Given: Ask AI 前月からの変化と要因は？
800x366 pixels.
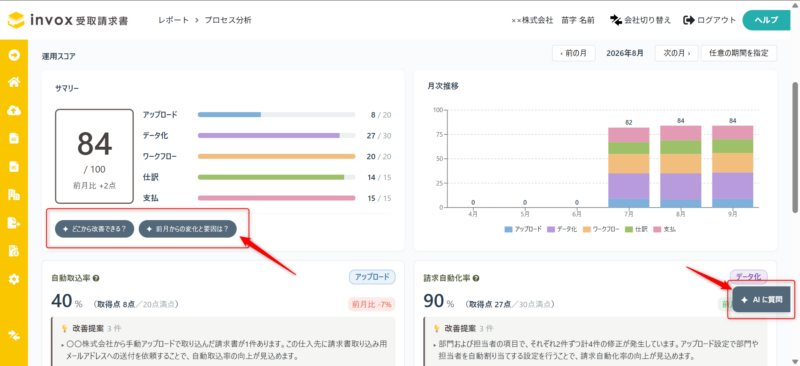Looking at the screenshot, I should tap(188, 229).
